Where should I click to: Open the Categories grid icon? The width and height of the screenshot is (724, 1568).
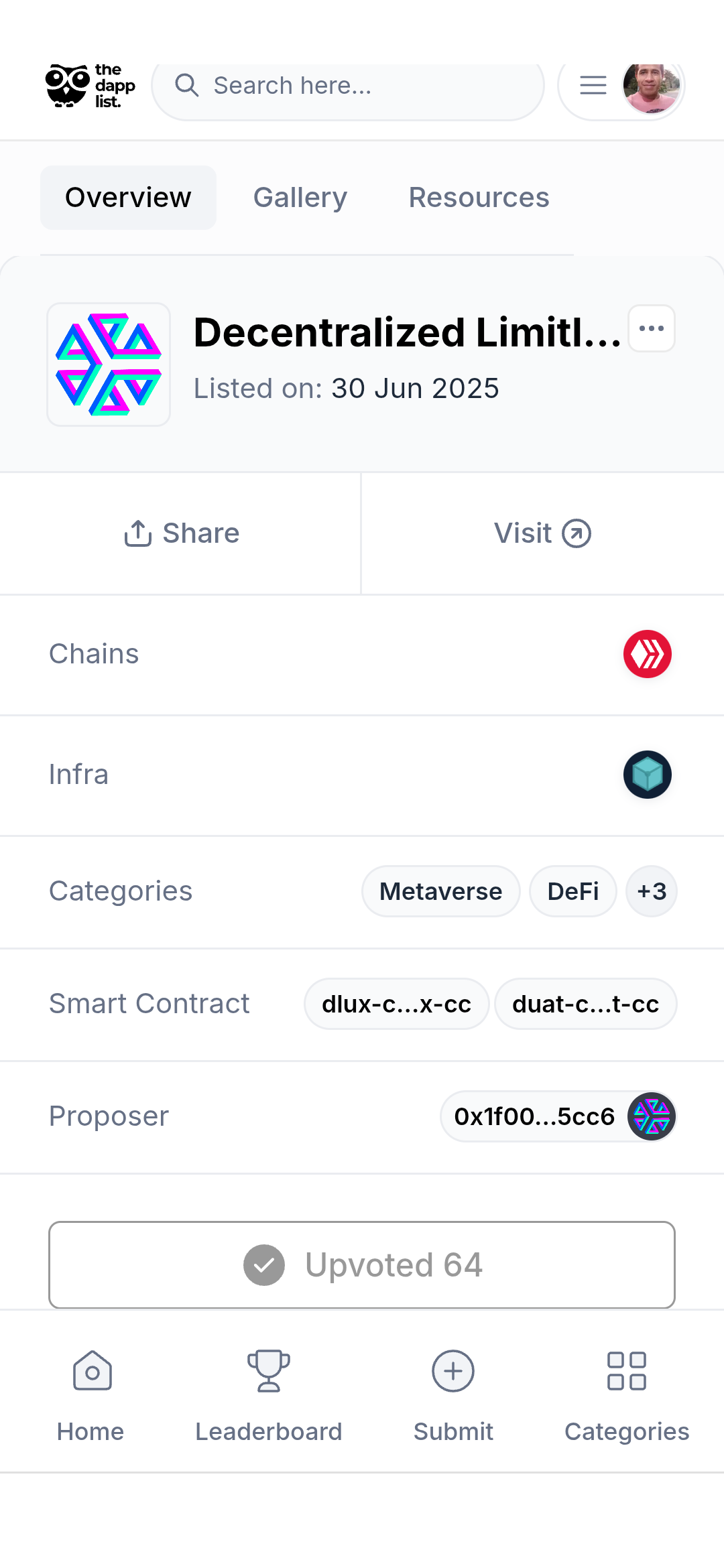(x=627, y=1371)
